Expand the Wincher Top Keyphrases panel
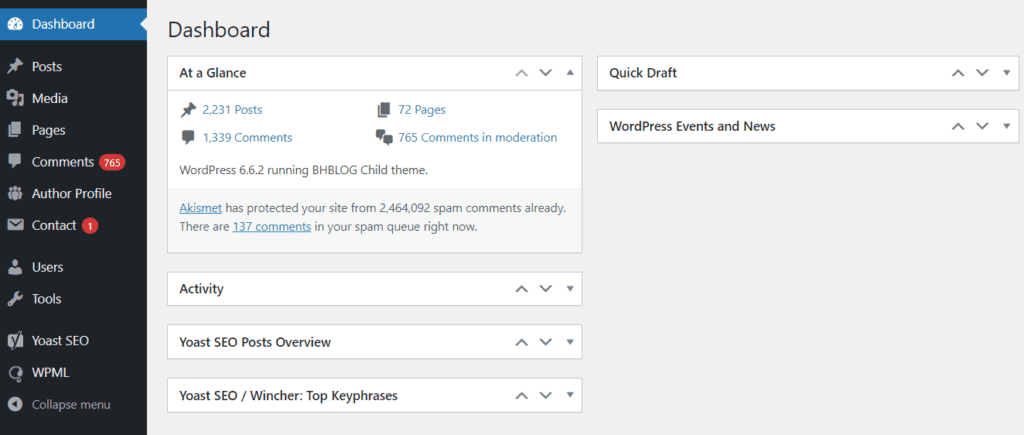1024x435 pixels. click(569, 396)
